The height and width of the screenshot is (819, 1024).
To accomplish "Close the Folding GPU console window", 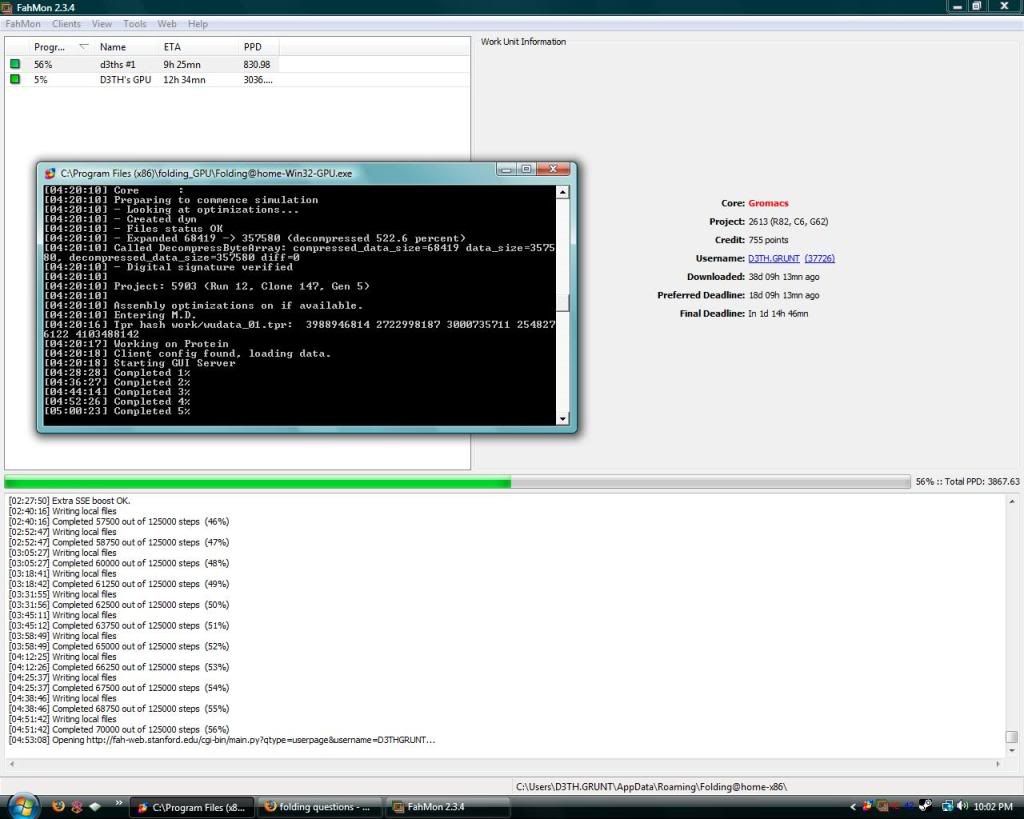I will coord(554,169).
